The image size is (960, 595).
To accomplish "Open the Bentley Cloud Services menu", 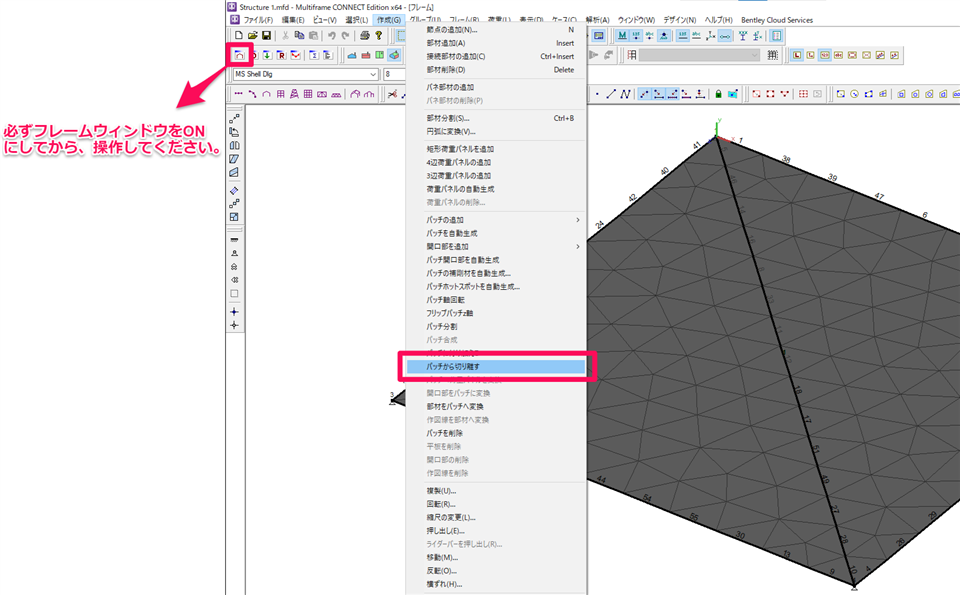I will point(777,20).
